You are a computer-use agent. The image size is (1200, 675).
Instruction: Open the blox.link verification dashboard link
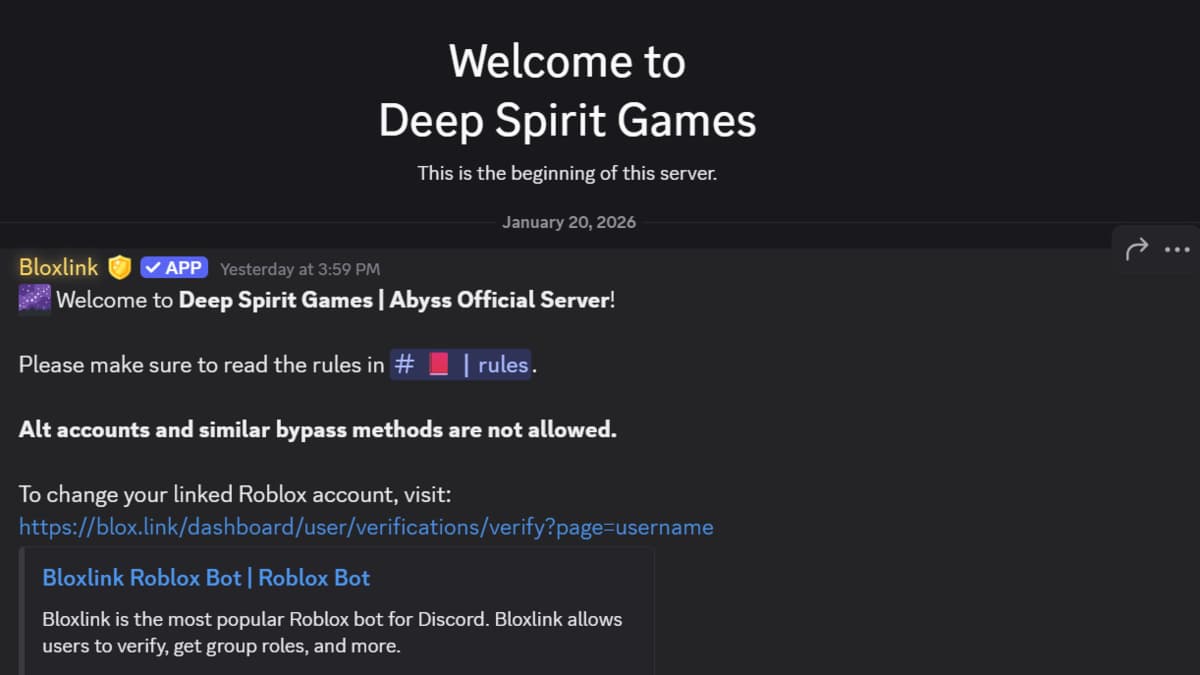[x=366, y=526]
